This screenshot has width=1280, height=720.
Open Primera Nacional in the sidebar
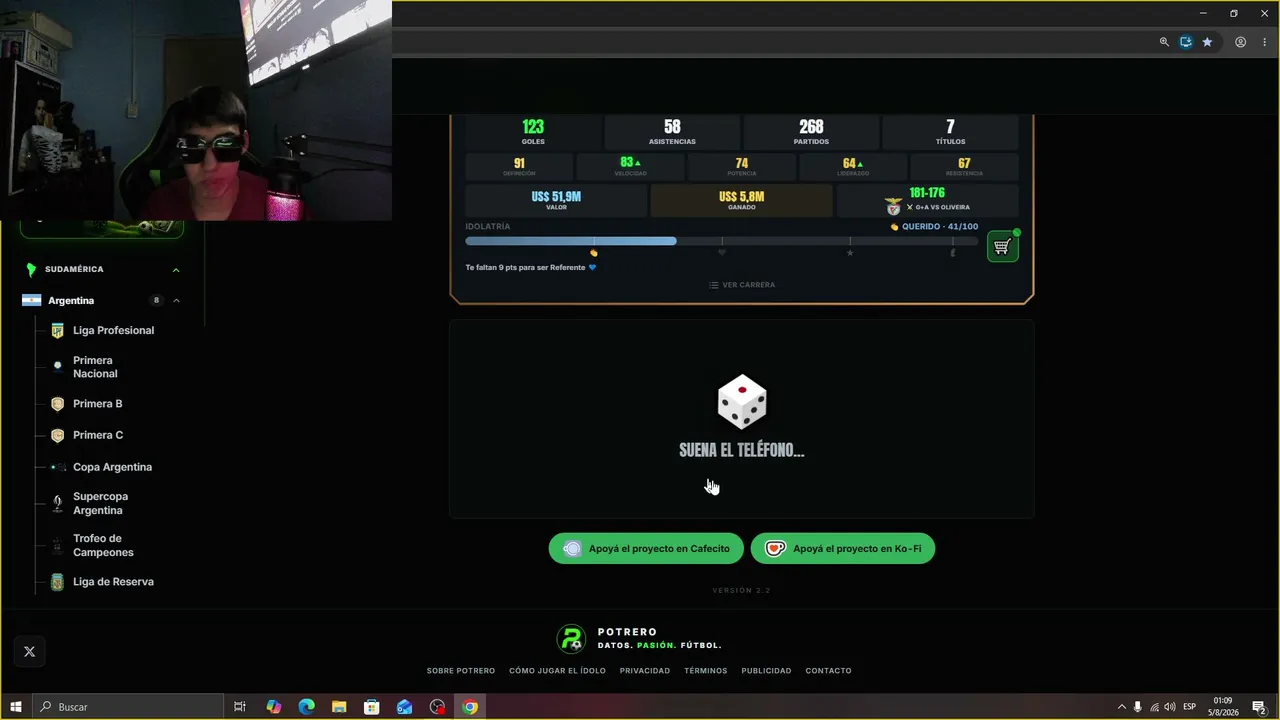pos(95,367)
